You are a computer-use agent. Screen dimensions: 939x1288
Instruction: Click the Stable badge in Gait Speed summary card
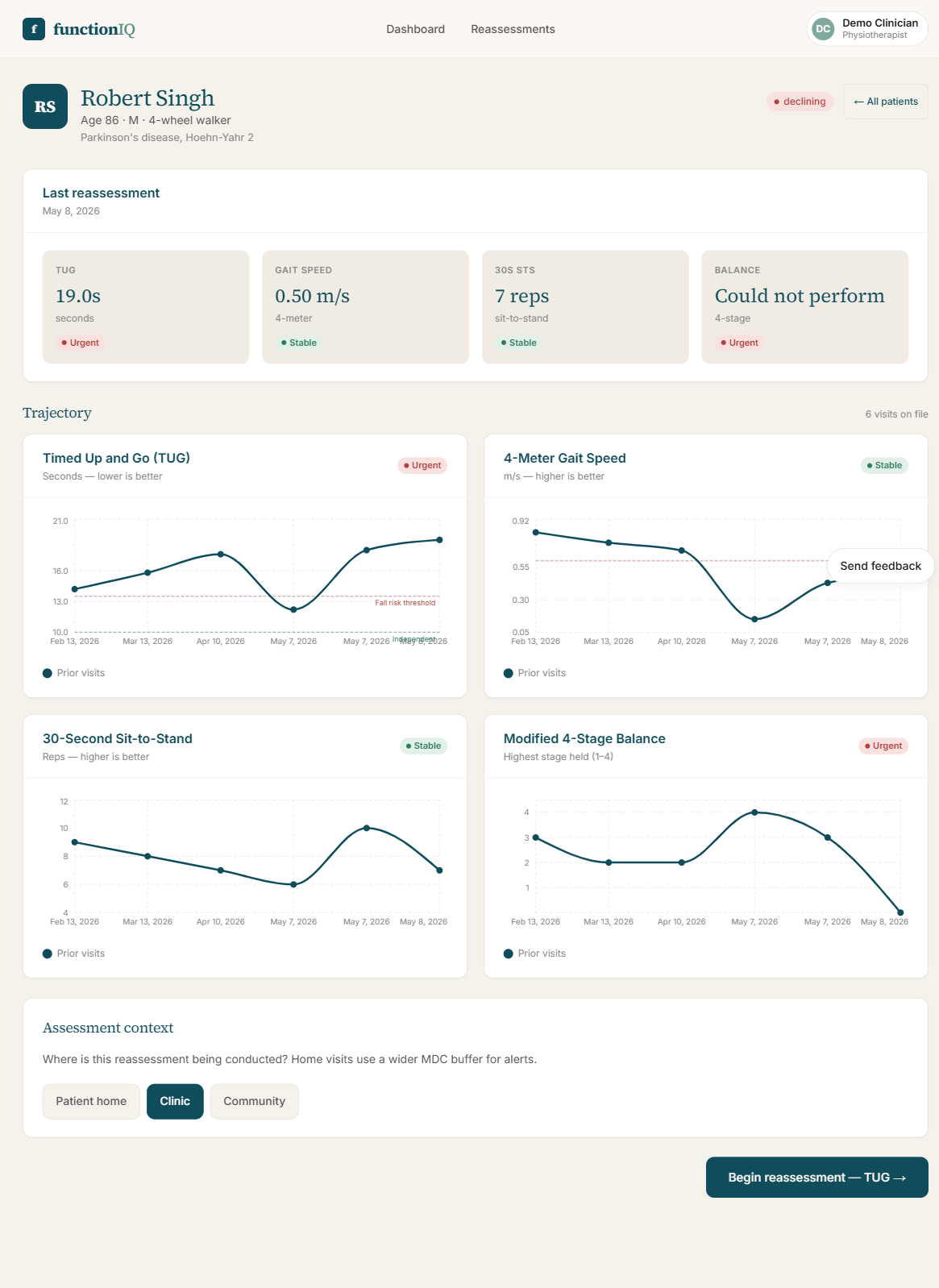coord(298,343)
